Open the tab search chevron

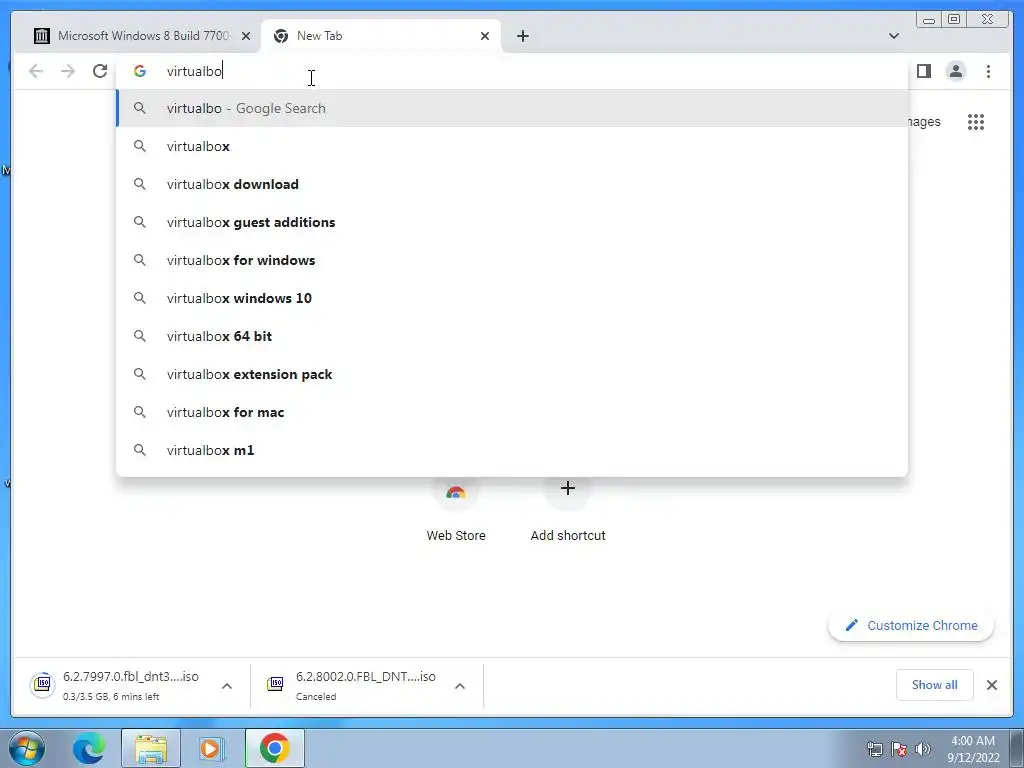[x=894, y=36]
